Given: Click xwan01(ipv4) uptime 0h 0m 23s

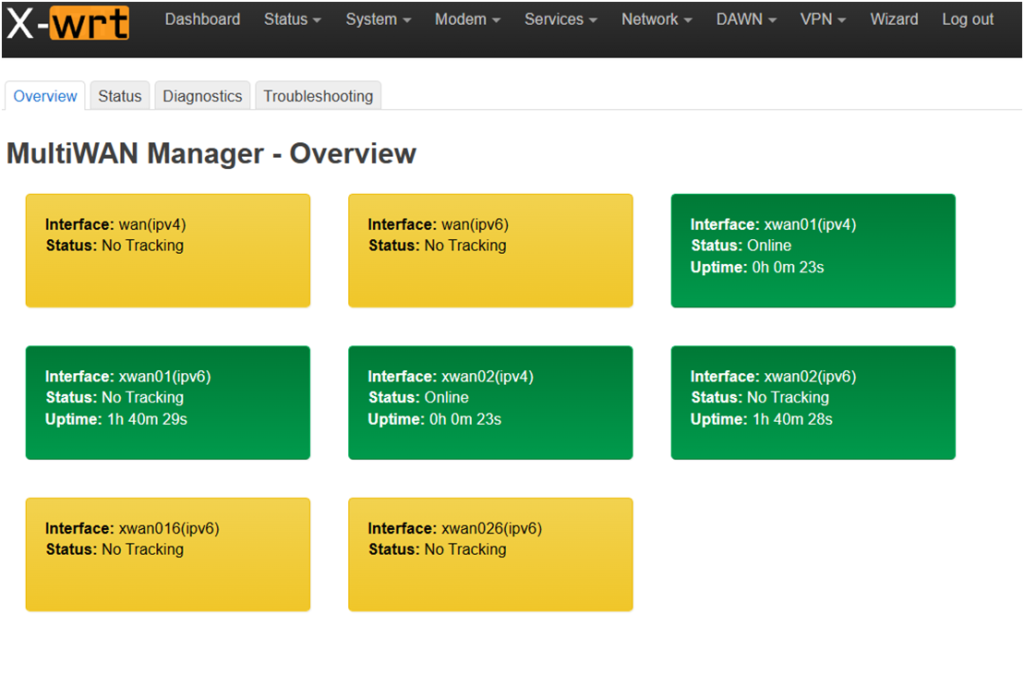Looking at the screenshot, I should pyautogui.click(x=788, y=267).
